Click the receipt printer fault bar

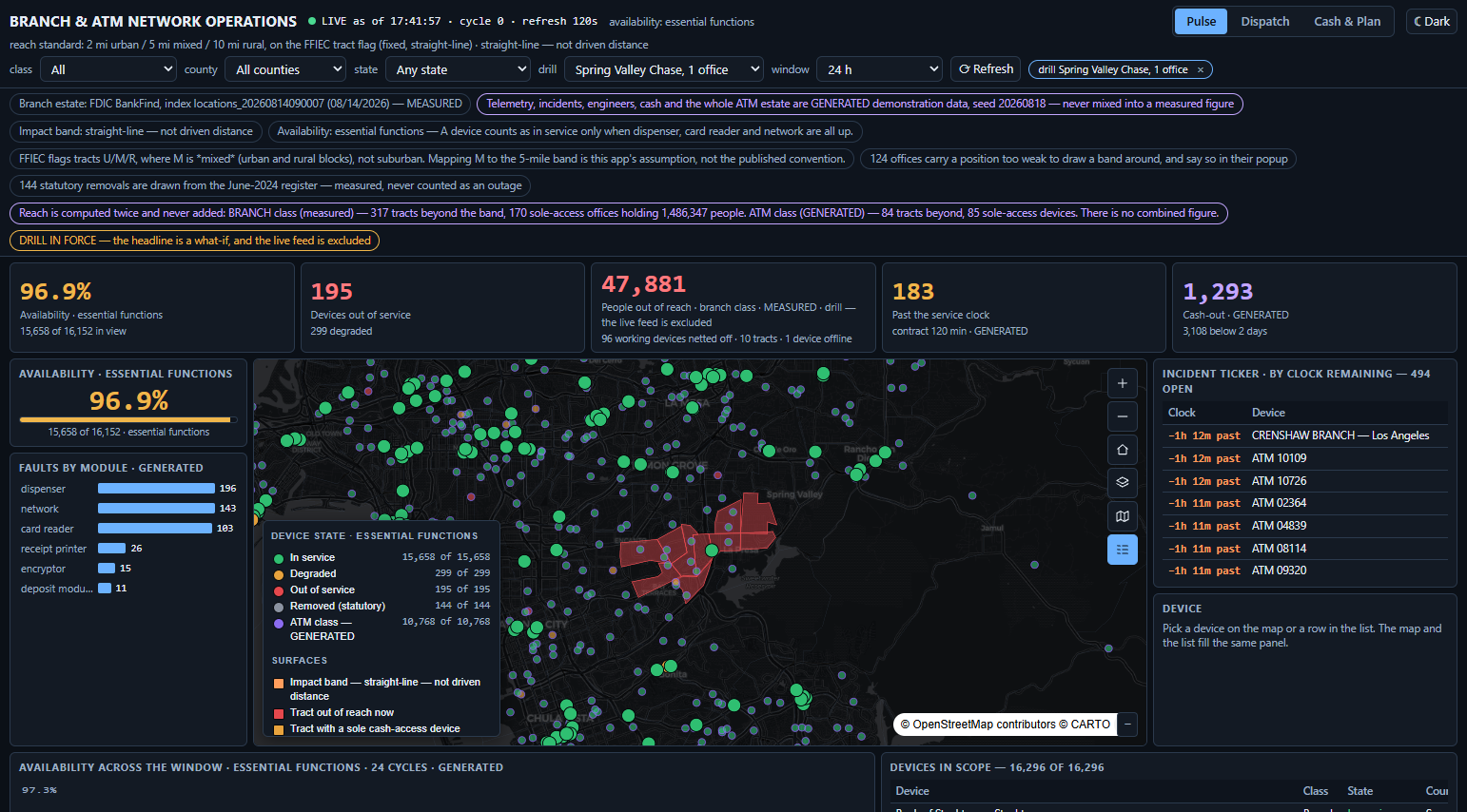point(111,549)
